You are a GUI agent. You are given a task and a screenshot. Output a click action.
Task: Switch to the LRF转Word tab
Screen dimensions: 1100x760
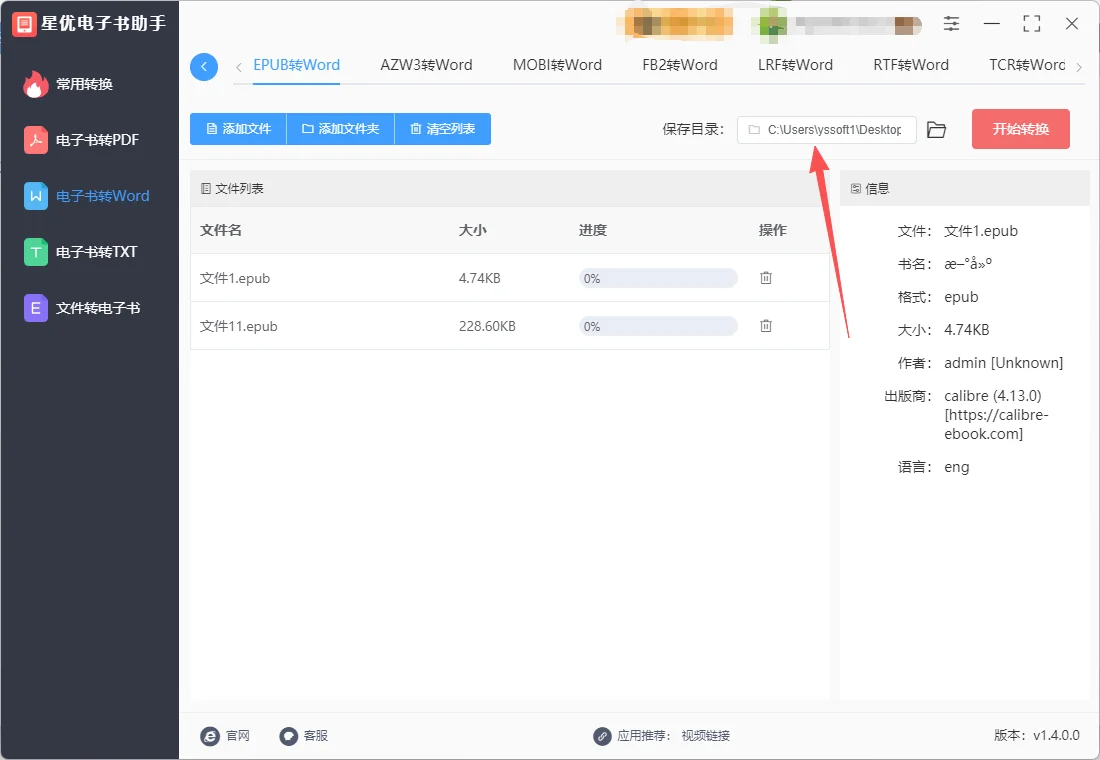pyautogui.click(x=796, y=65)
